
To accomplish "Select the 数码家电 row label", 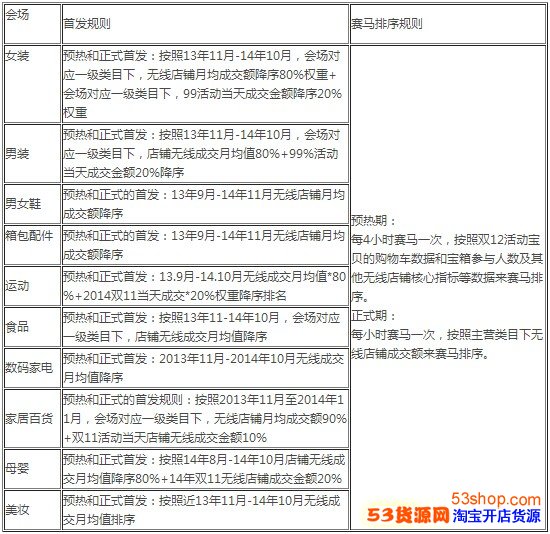I will pos(29,368).
